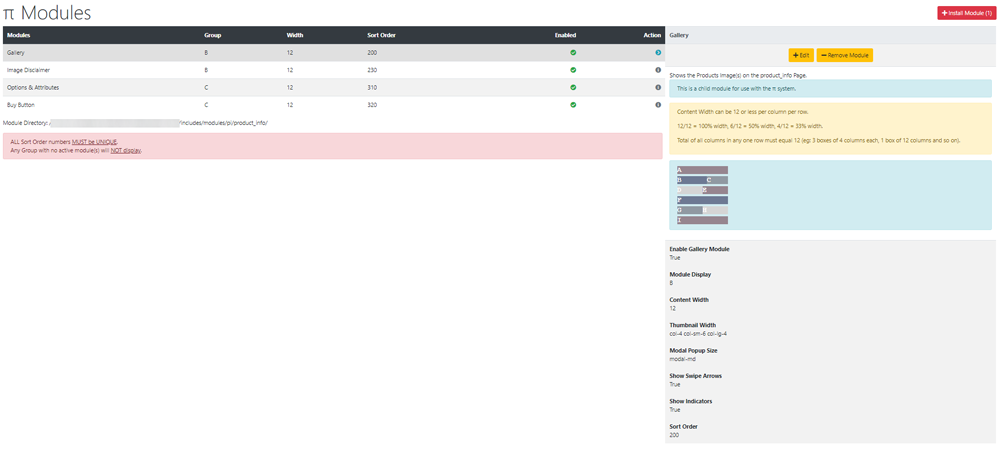1000x450 pixels.
Task: Open the info icon for Buy Button
Action: (x=658, y=105)
